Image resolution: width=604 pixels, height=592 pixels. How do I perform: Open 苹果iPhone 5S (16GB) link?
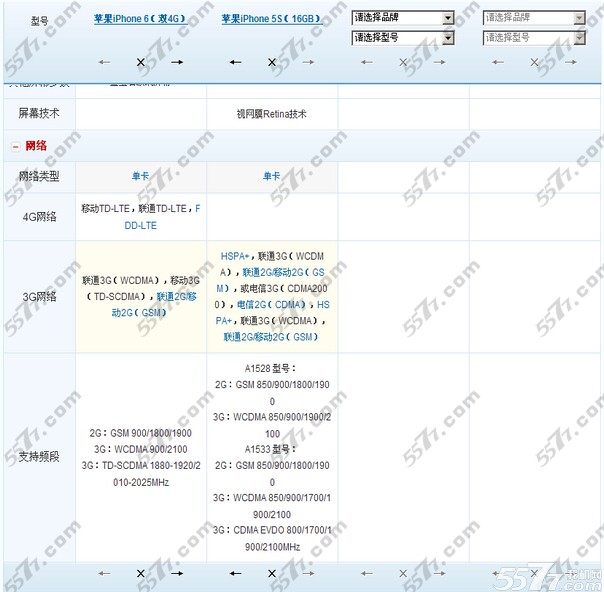coord(272,18)
